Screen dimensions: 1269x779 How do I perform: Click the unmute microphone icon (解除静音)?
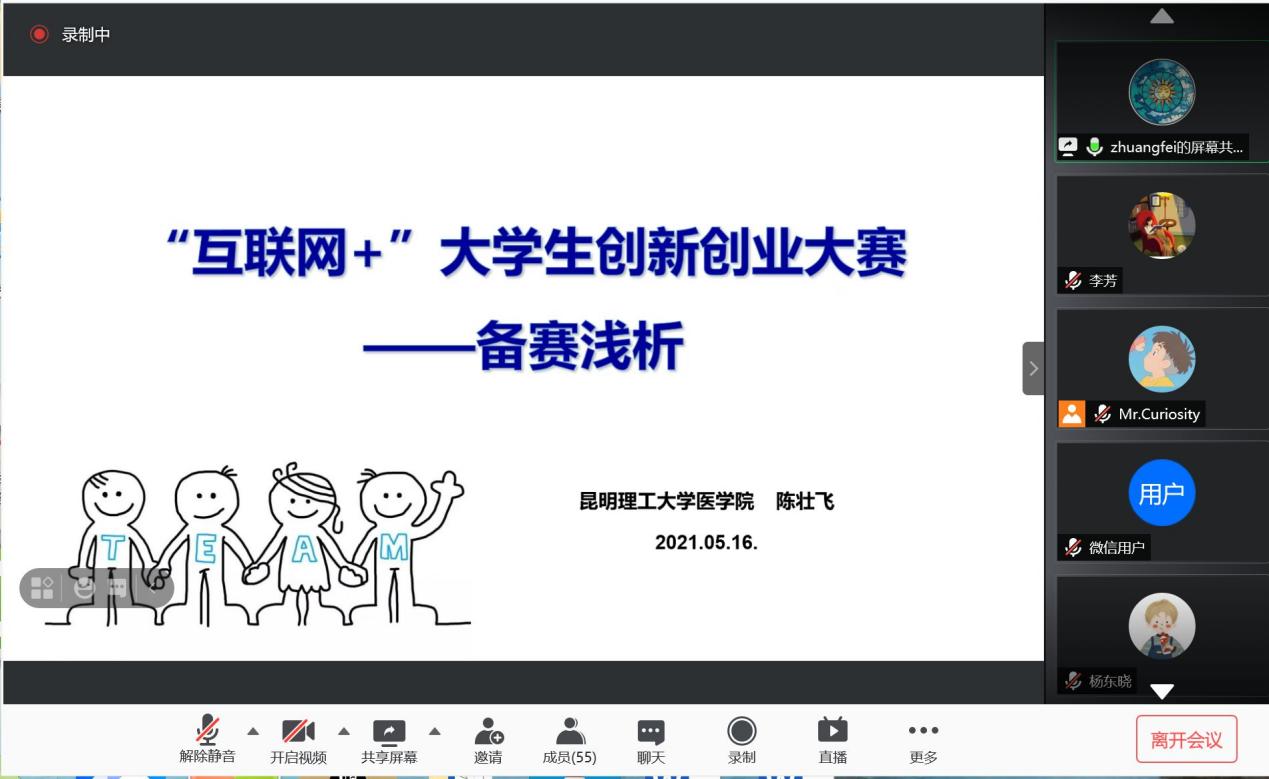[208, 730]
